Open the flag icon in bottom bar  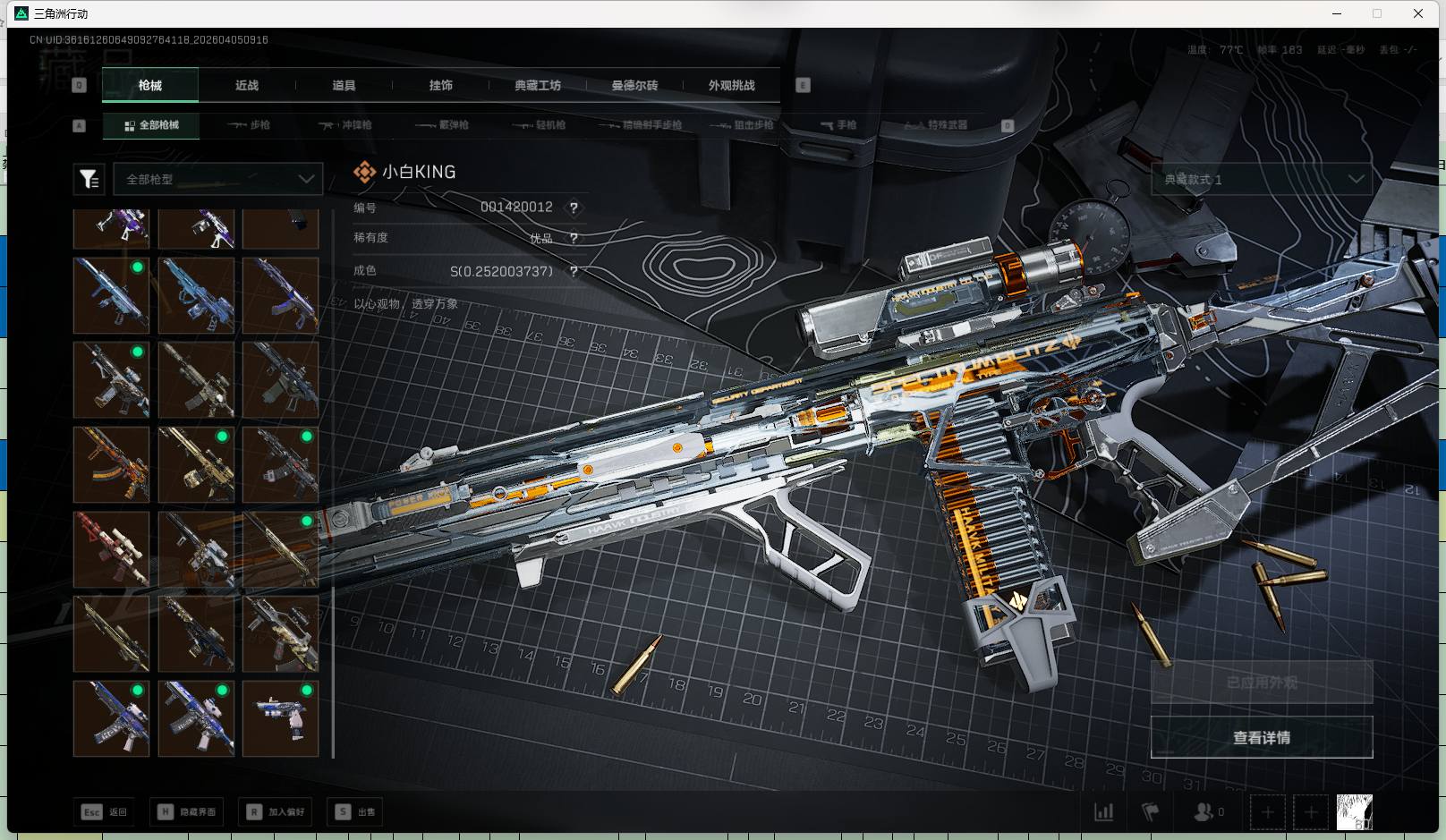tap(1151, 812)
